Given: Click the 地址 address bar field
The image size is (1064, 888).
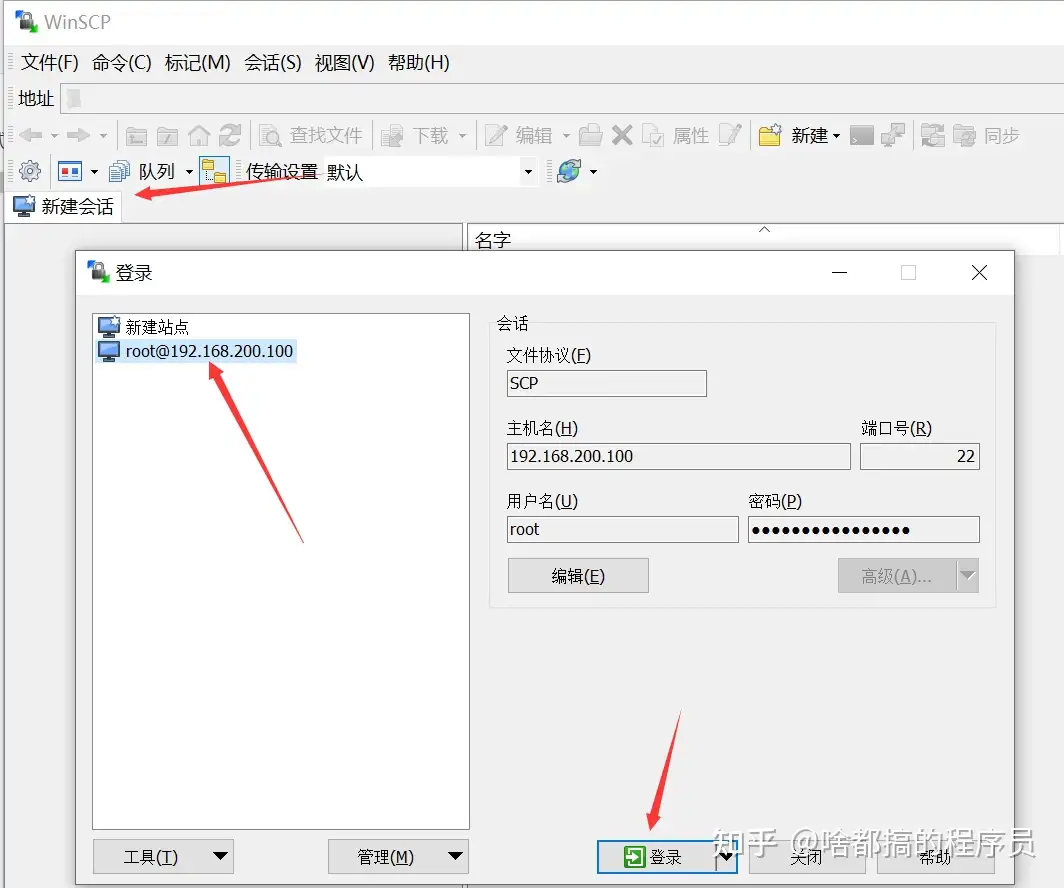Looking at the screenshot, I should tap(562, 99).
